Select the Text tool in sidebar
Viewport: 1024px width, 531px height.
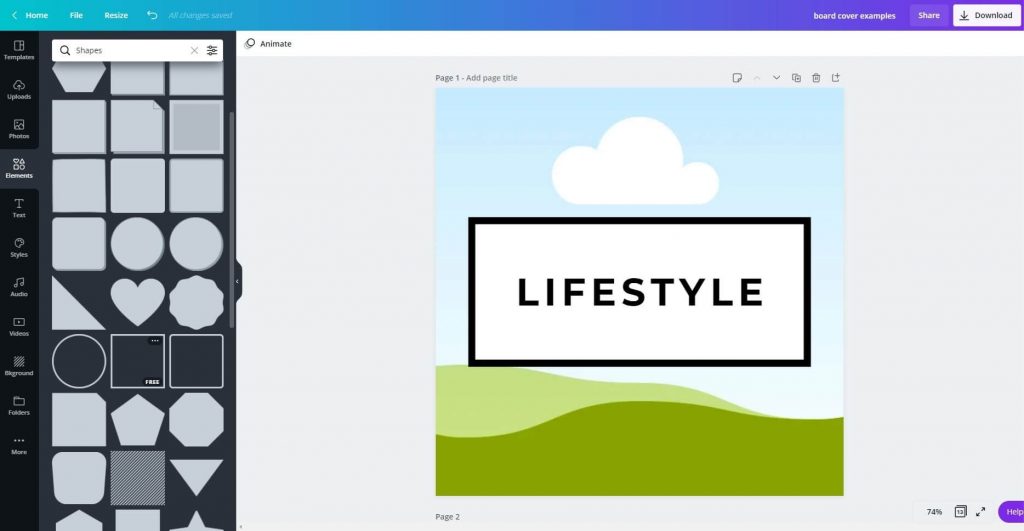tap(19, 208)
